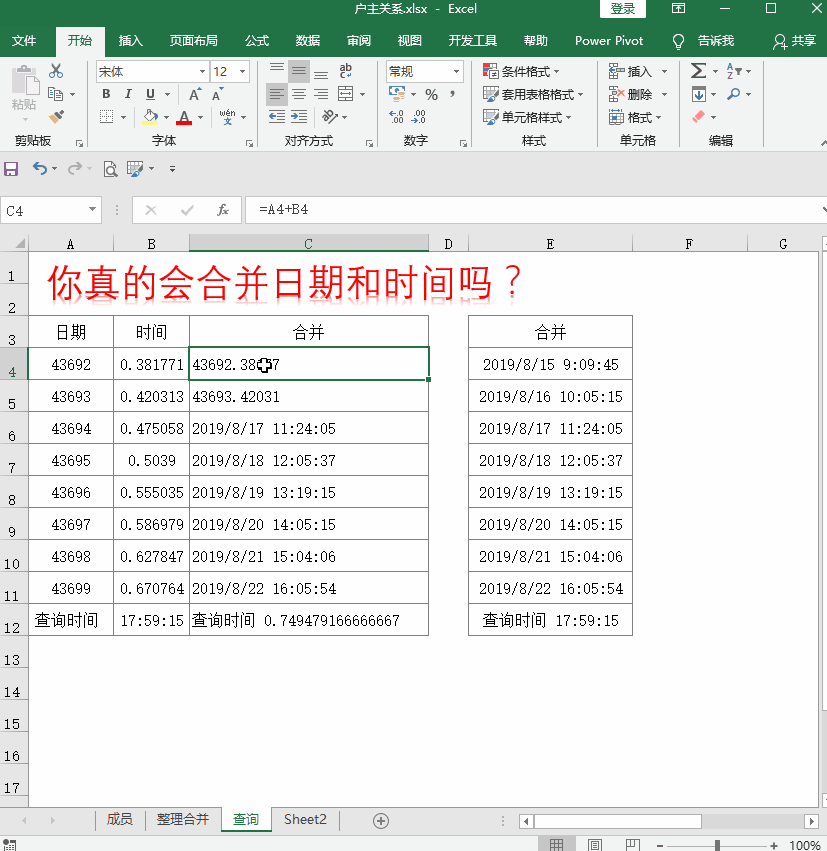The image size is (827, 851).
Task: Click the Cut scissors icon
Action: (56, 71)
